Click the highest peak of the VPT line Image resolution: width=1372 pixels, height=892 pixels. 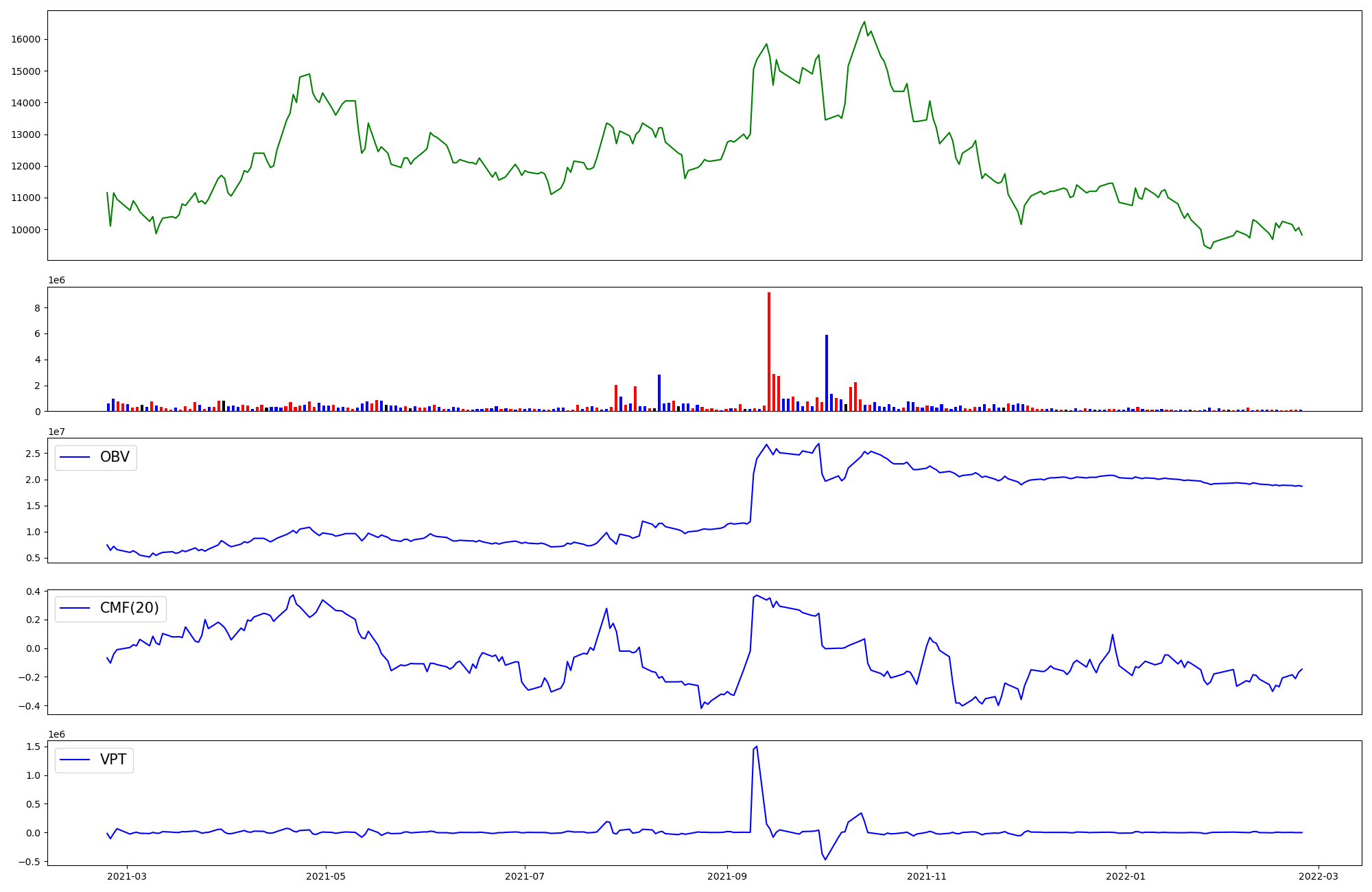coord(756,747)
